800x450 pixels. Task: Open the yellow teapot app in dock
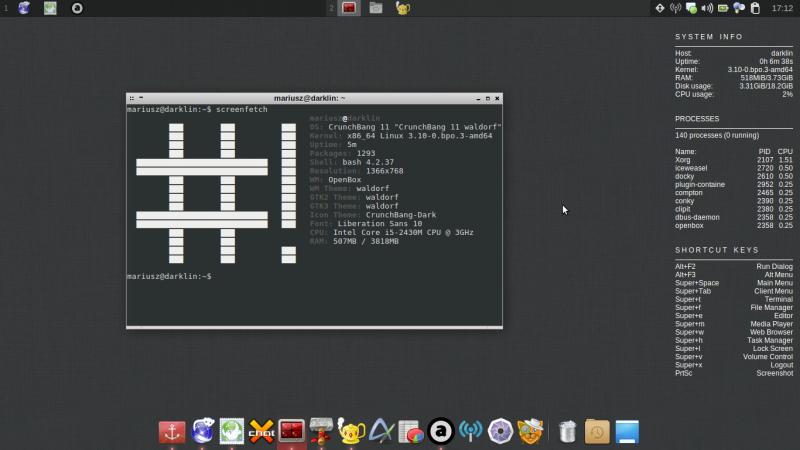[350, 431]
